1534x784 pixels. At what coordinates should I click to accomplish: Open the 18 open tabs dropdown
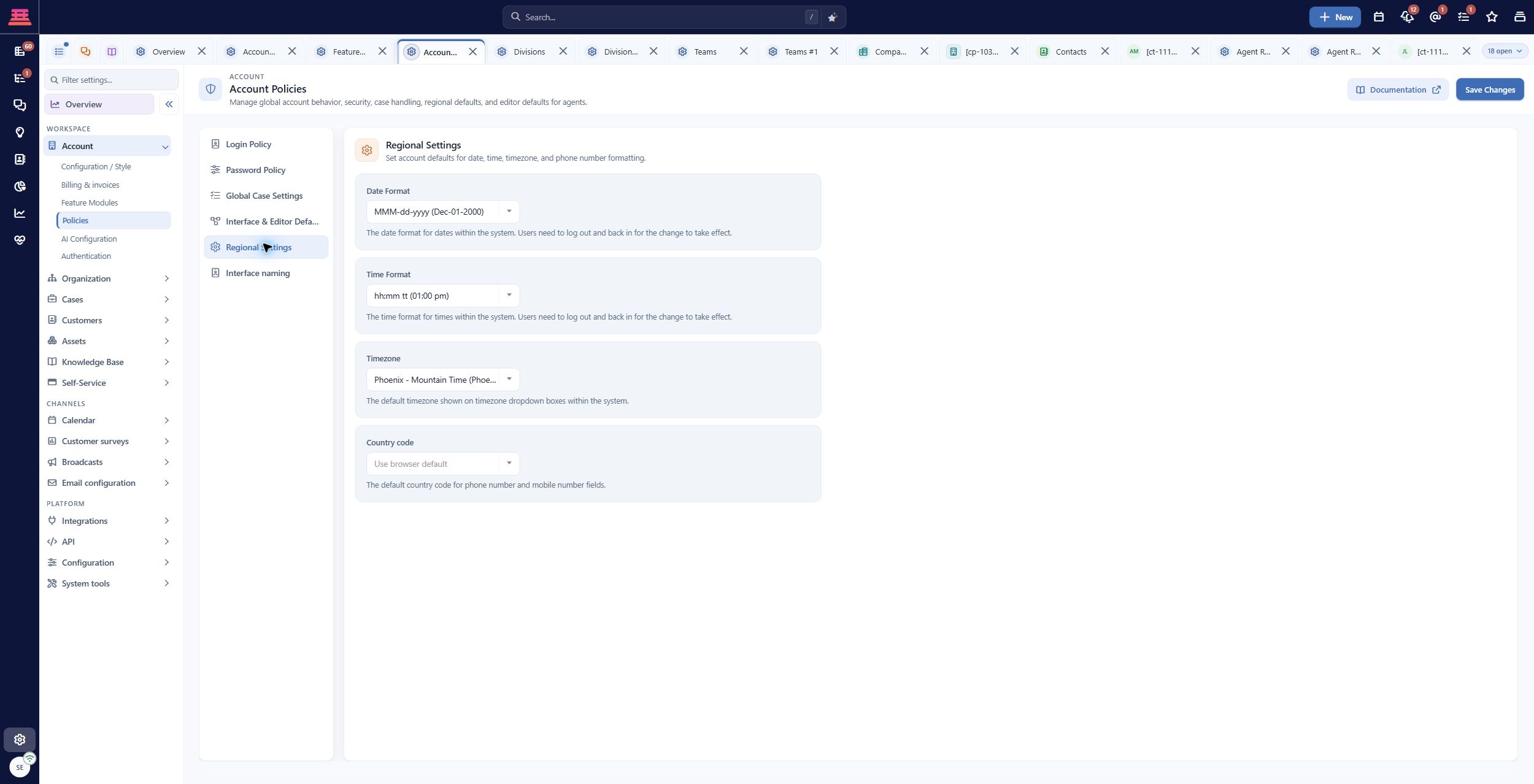point(1505,52)
